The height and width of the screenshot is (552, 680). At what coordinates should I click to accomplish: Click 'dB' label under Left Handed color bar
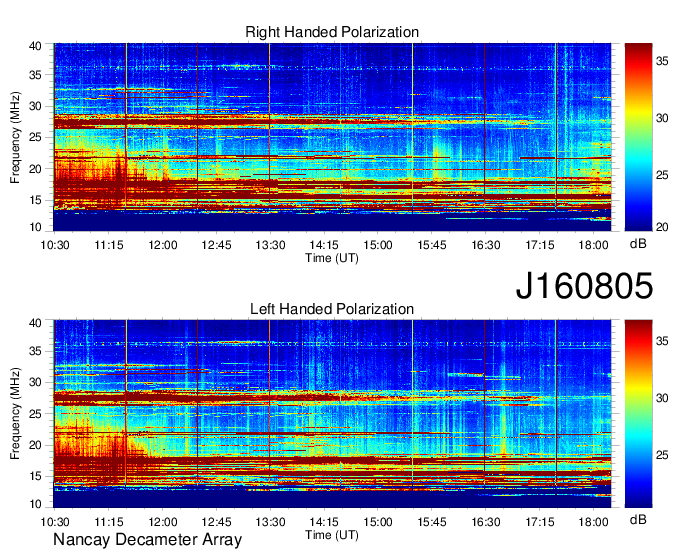(638, 519)
